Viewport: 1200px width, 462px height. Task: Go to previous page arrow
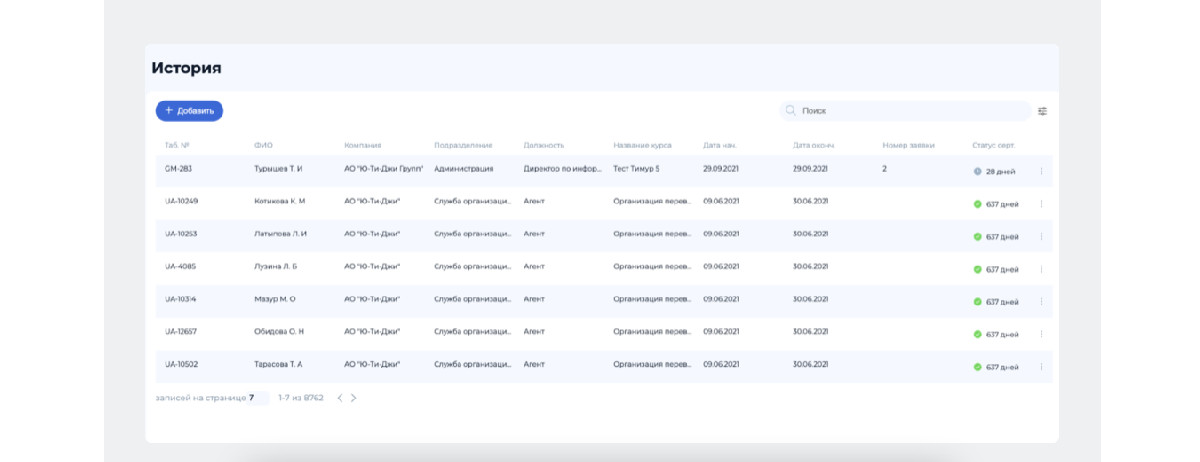(x=339, y=398)
